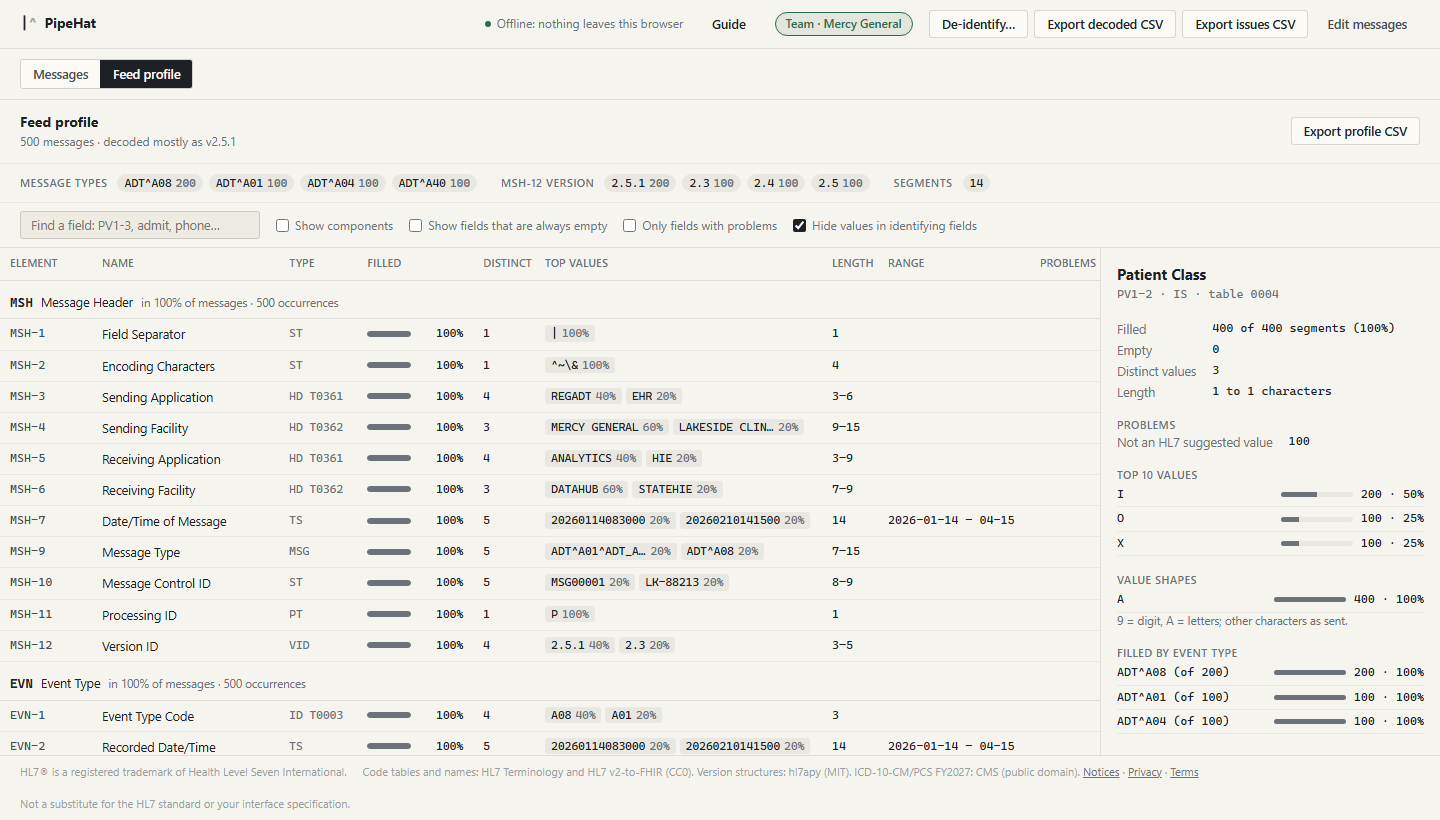The image size is (1440, 820).
Task: Click the 2.5.1 200 version chip
Action: 640,183
